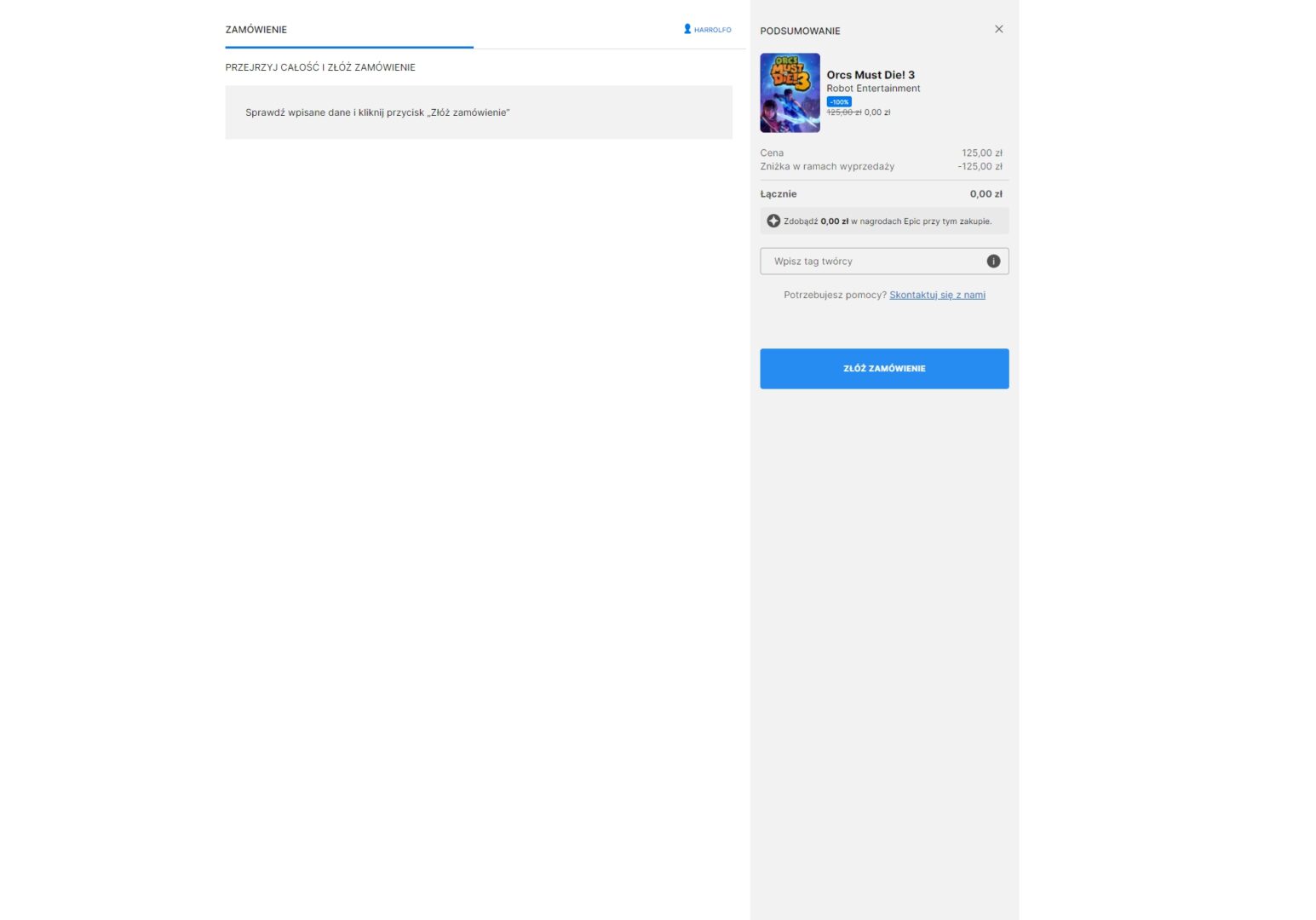The image size is (1316, 920).
Task: Click the Robot Entertainment developer name
Action: [873, 89]
